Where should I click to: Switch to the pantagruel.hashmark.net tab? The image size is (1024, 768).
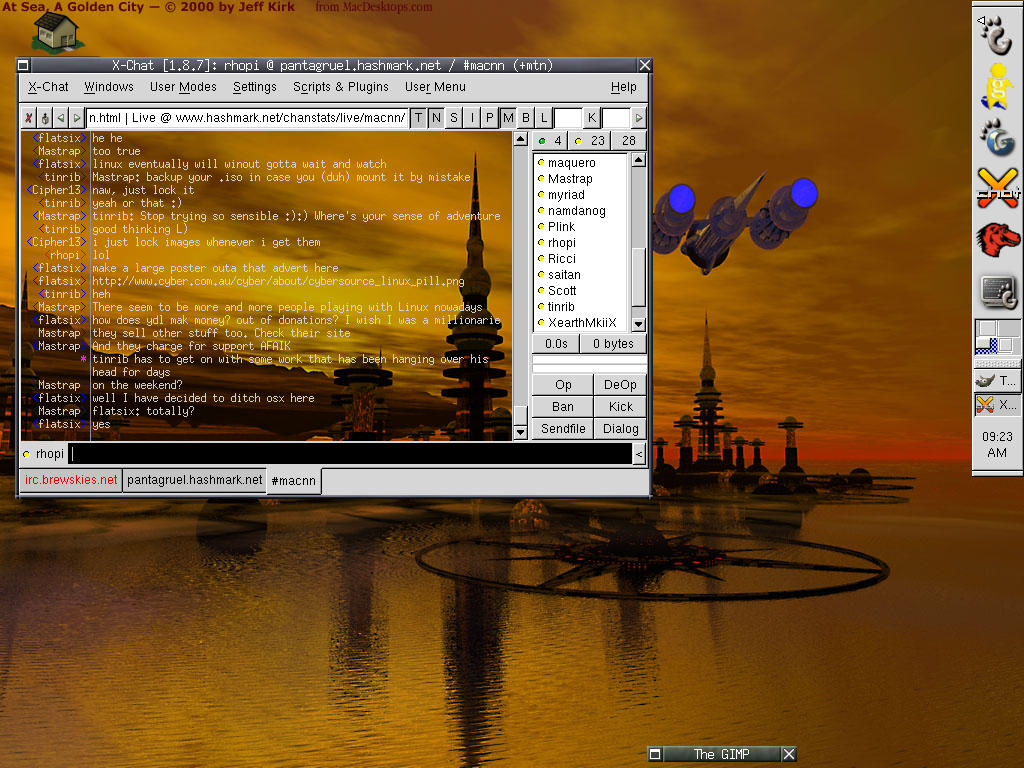pos(195,480)
